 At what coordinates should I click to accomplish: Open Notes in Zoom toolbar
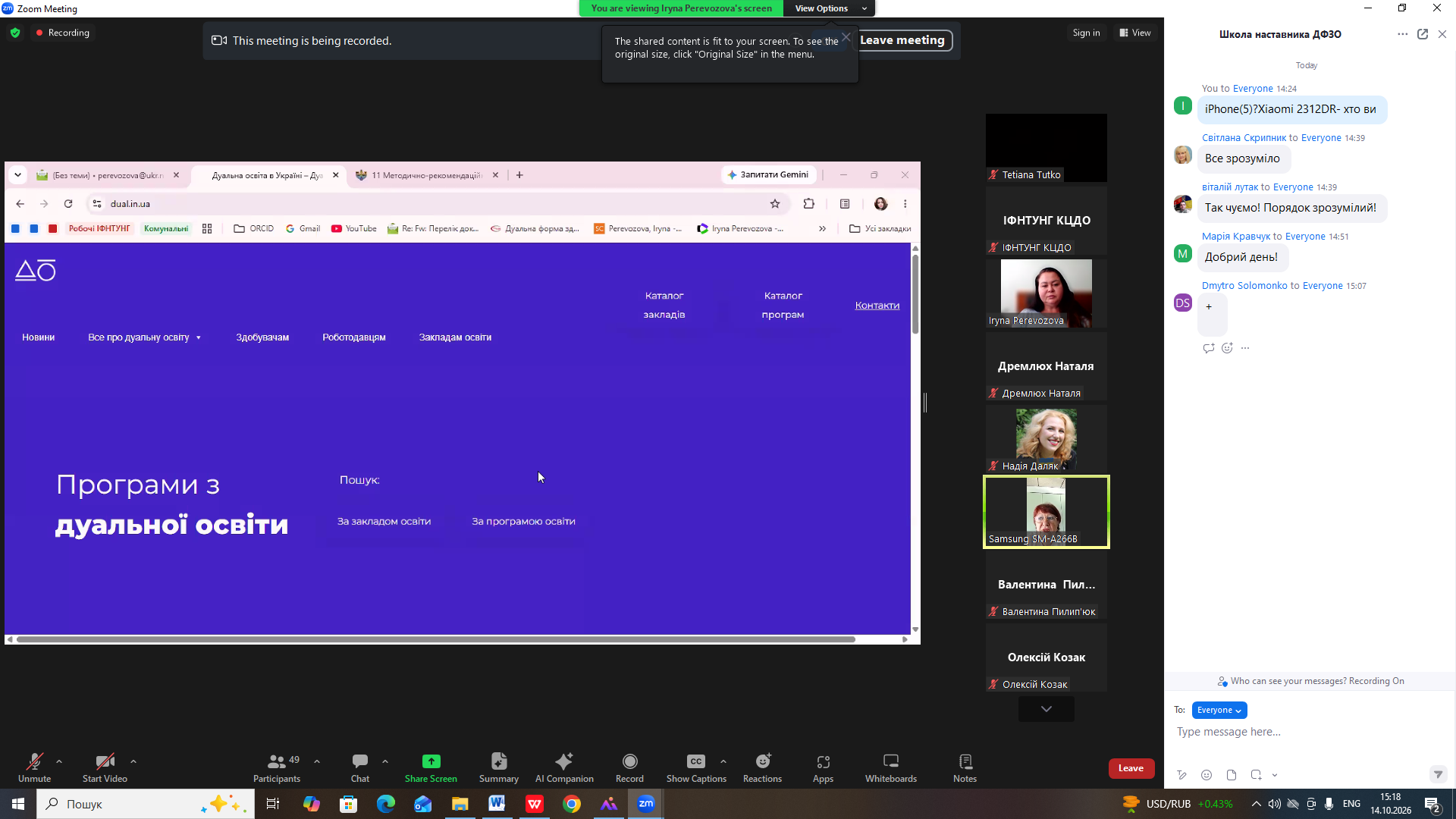[965, 767]
